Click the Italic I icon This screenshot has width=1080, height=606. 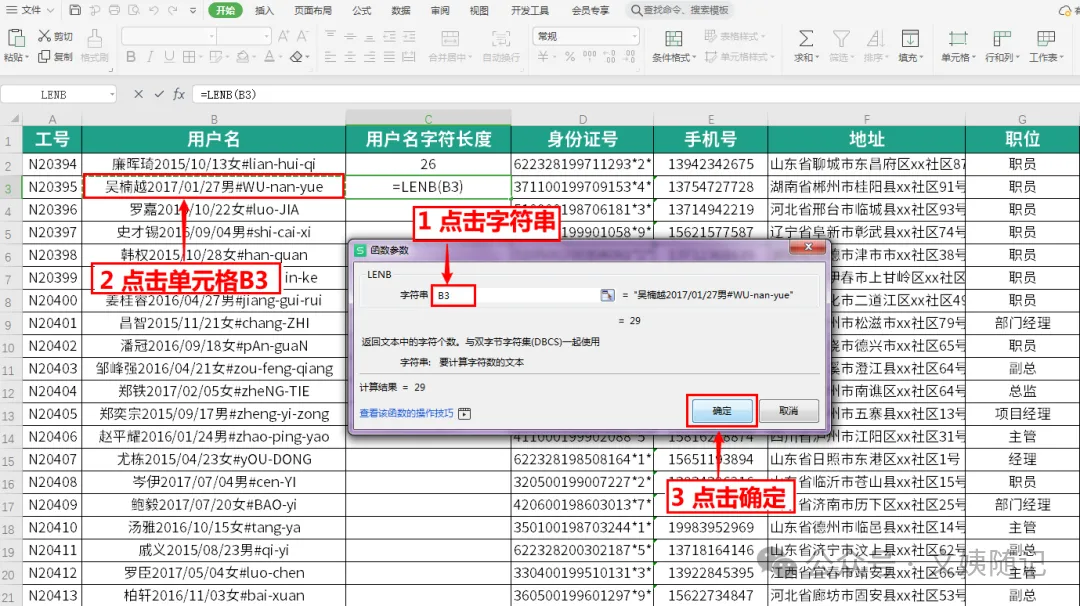[150, 57]
